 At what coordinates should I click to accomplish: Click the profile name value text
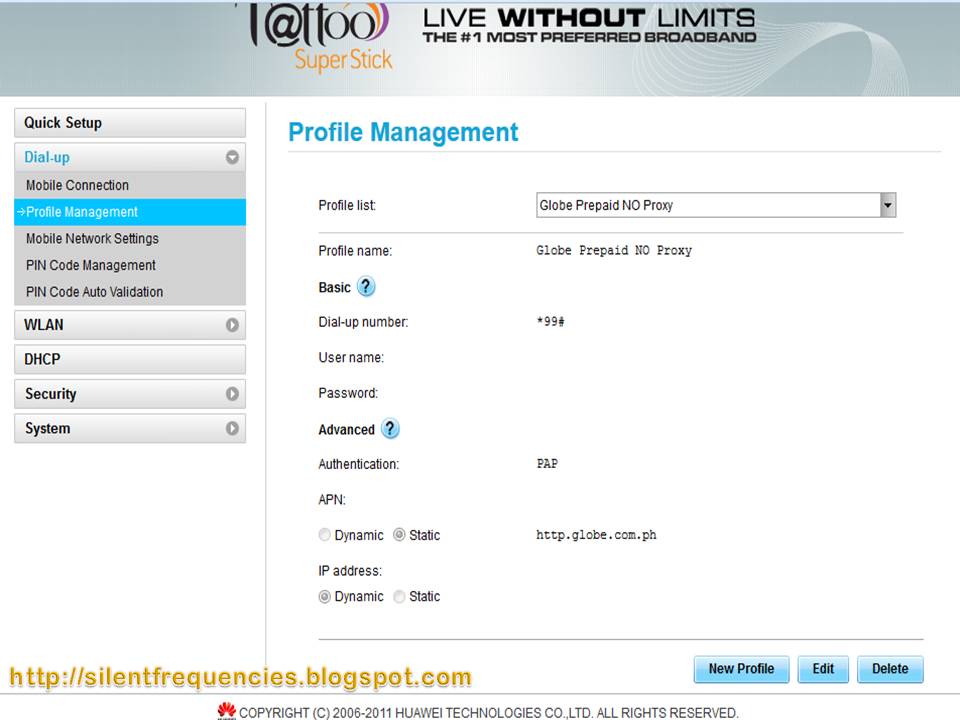tap(613, 250)
